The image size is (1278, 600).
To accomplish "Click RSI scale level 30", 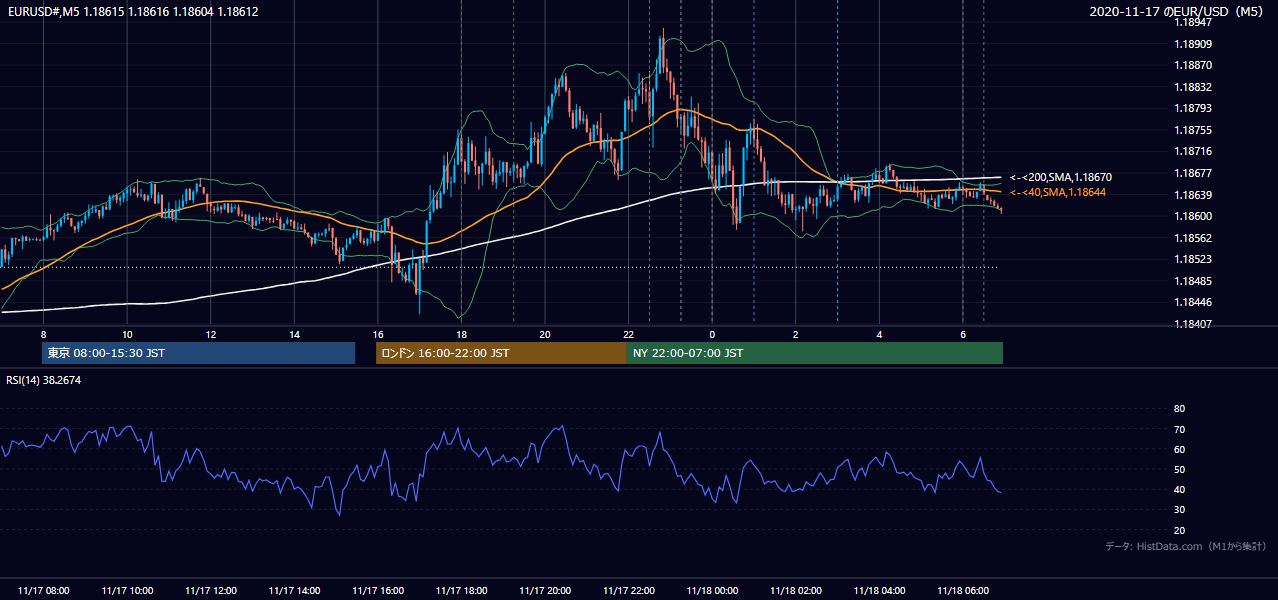I will pos(1179,510).
